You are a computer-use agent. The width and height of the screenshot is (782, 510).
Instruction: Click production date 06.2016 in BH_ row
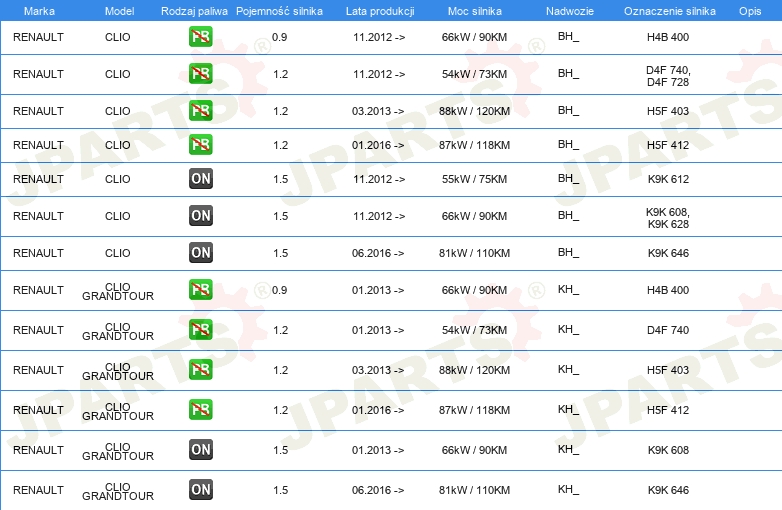click(x=378, y=253)
